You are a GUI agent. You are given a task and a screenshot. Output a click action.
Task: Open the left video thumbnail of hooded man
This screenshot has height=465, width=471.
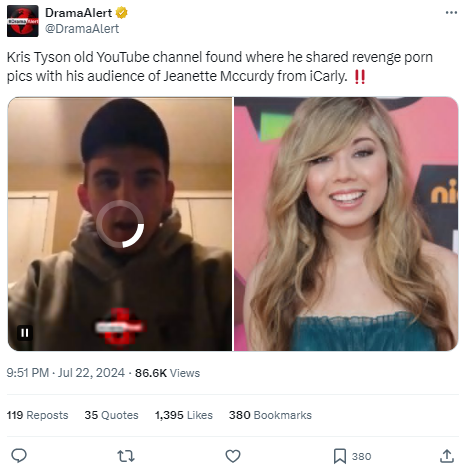pyautogui.click(x=120, y=224)
